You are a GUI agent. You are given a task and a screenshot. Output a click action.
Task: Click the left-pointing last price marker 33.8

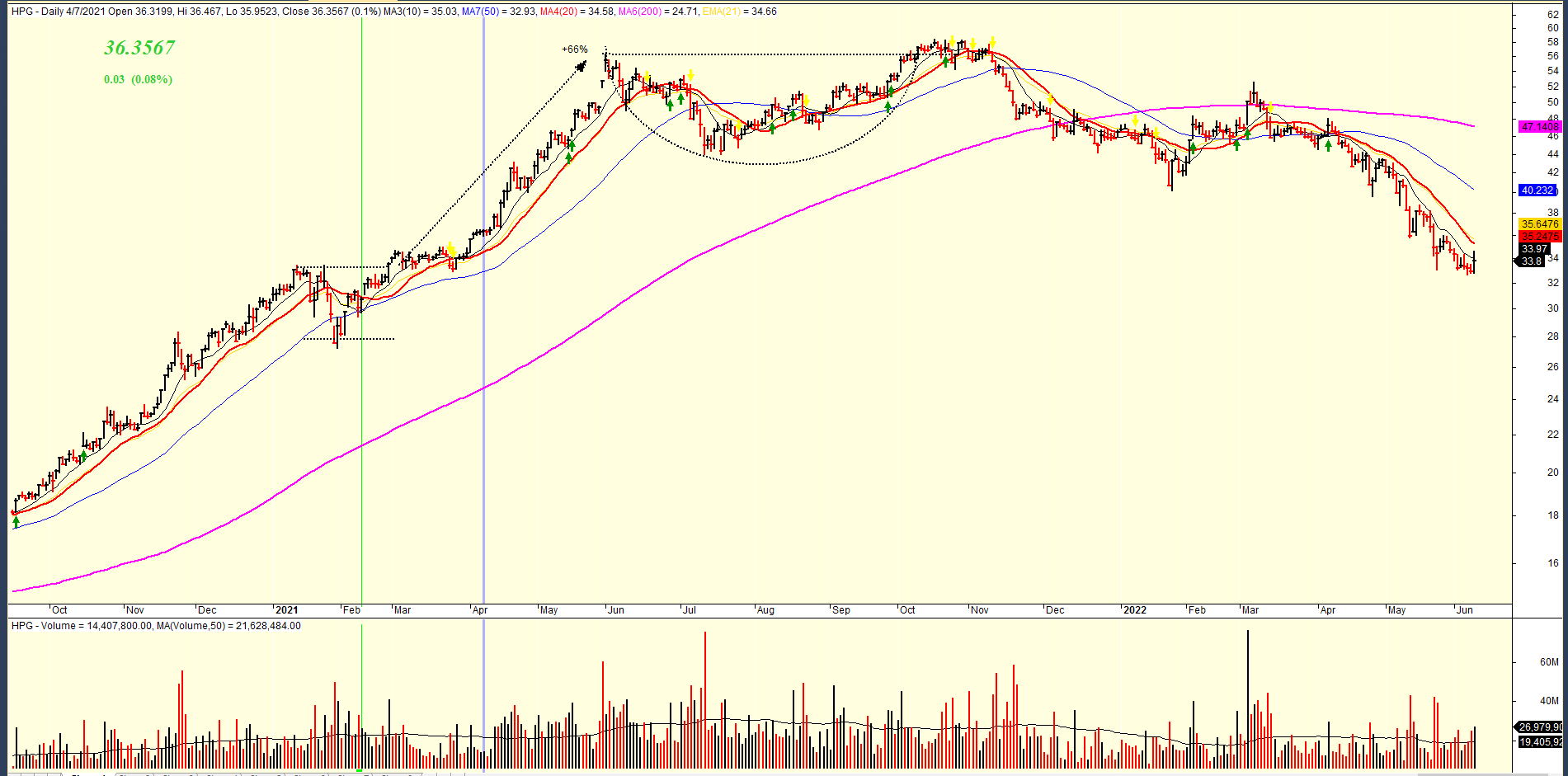coord(1530,261)
